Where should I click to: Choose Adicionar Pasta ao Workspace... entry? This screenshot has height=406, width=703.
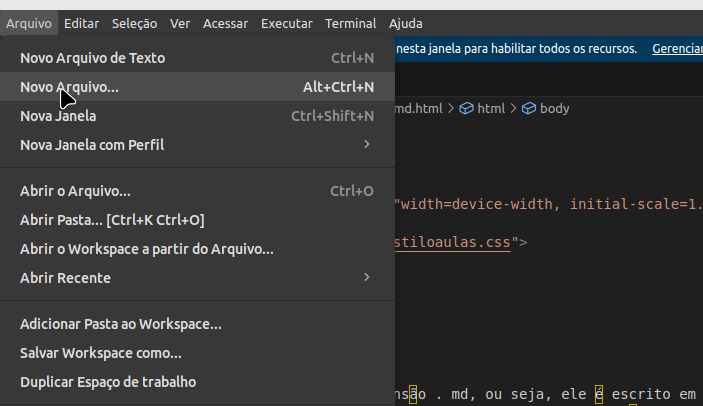197,324
